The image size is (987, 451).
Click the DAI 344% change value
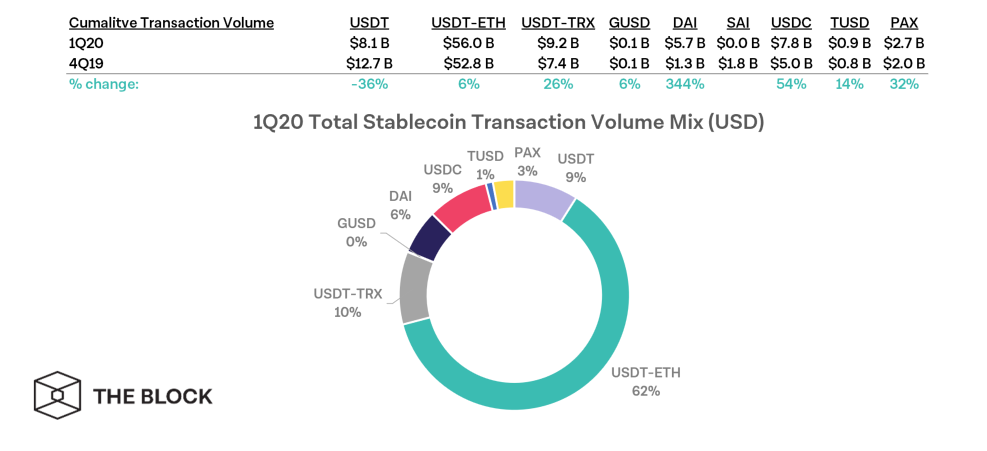coord(685,84)
